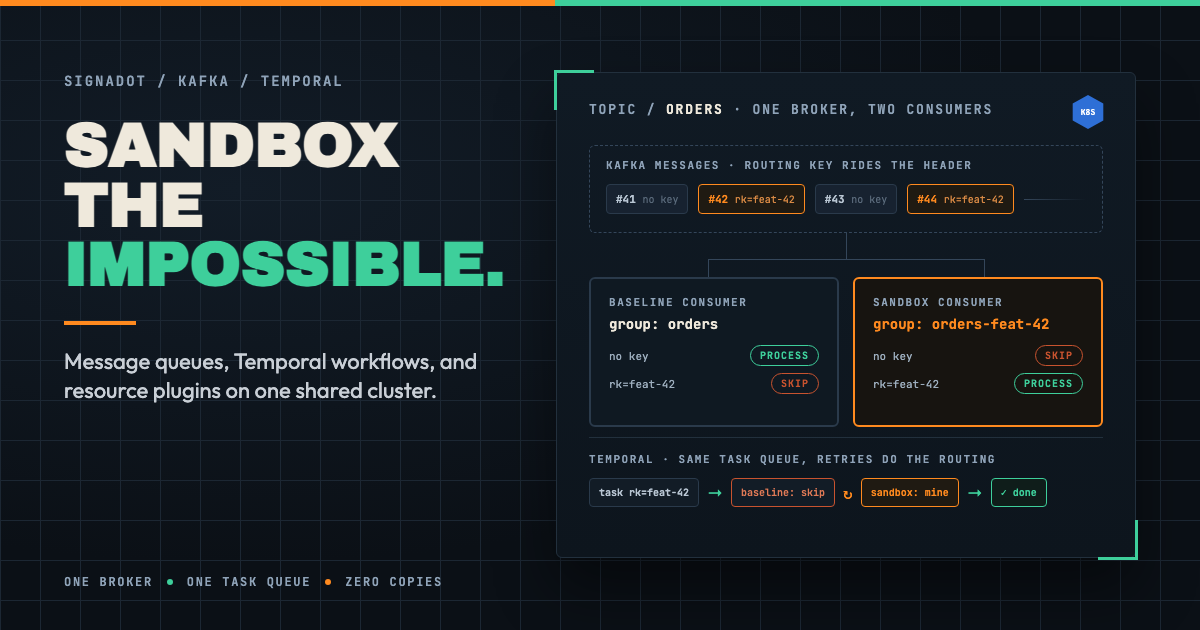
Task: Click PROCESS pill in Baseline Consumer card
Action: click(785, 356)
